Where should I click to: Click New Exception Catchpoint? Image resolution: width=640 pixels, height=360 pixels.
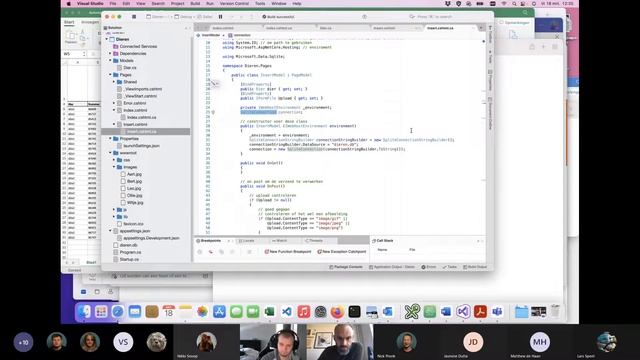342,252
